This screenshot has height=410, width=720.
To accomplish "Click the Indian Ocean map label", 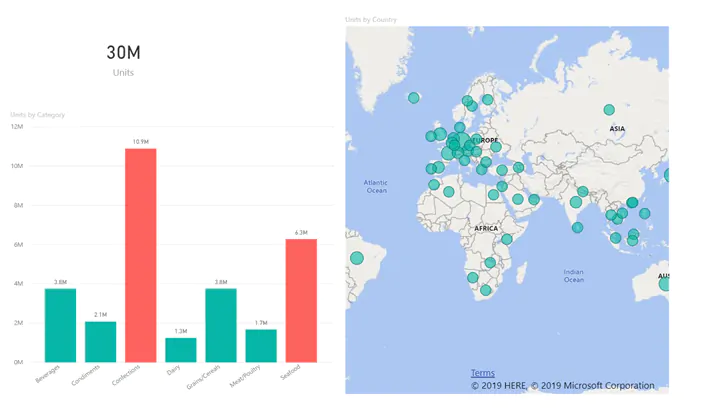I will point(574,275).
